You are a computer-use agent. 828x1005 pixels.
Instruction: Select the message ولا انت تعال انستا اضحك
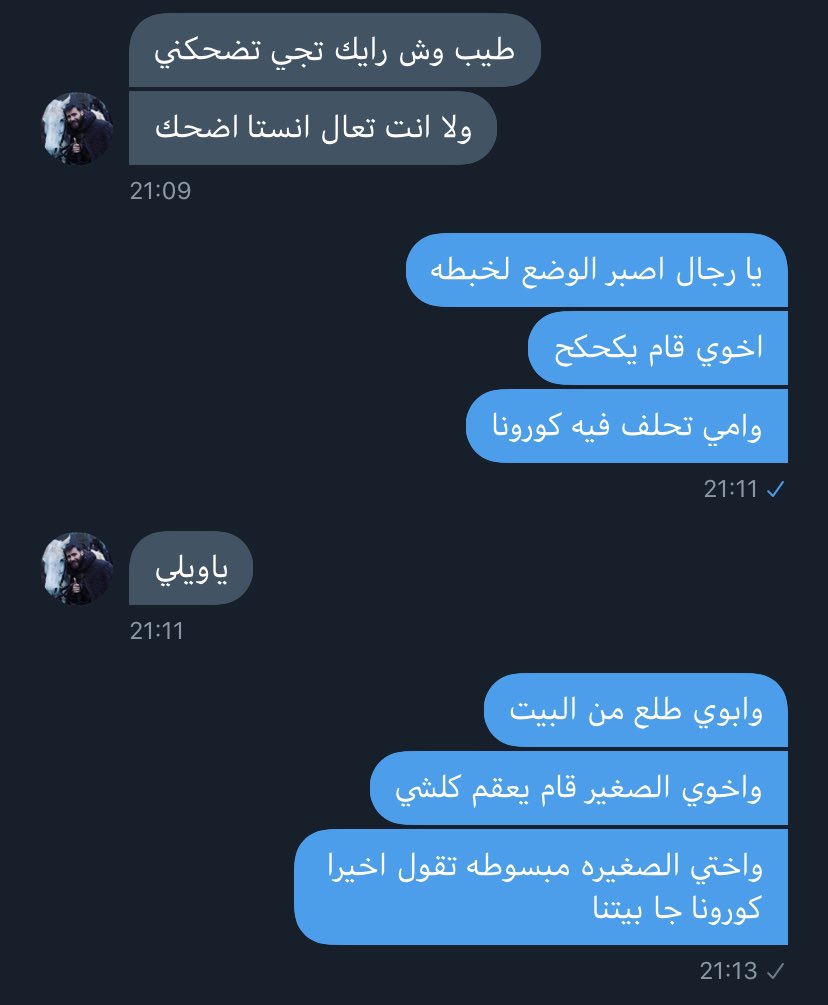point(313,128)
